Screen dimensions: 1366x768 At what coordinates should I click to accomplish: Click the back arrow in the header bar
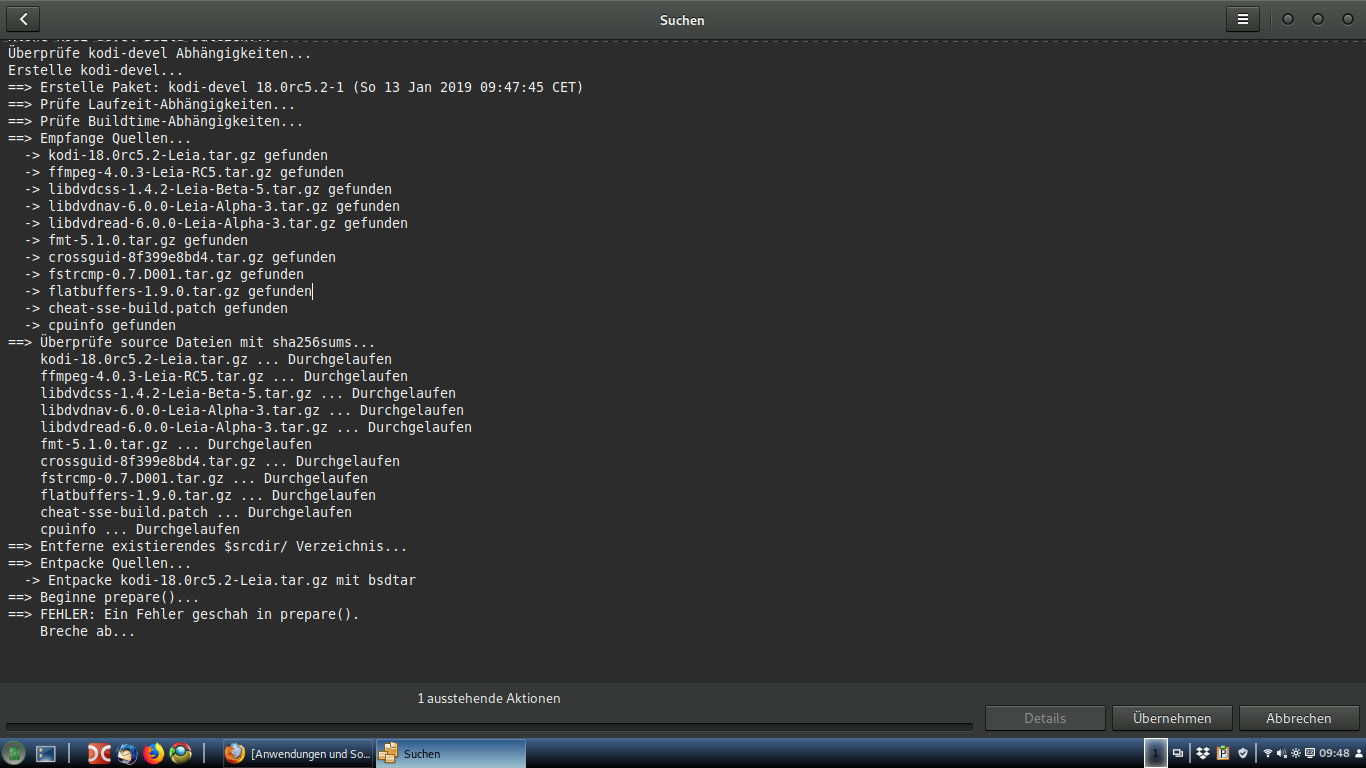click(23, 19)
